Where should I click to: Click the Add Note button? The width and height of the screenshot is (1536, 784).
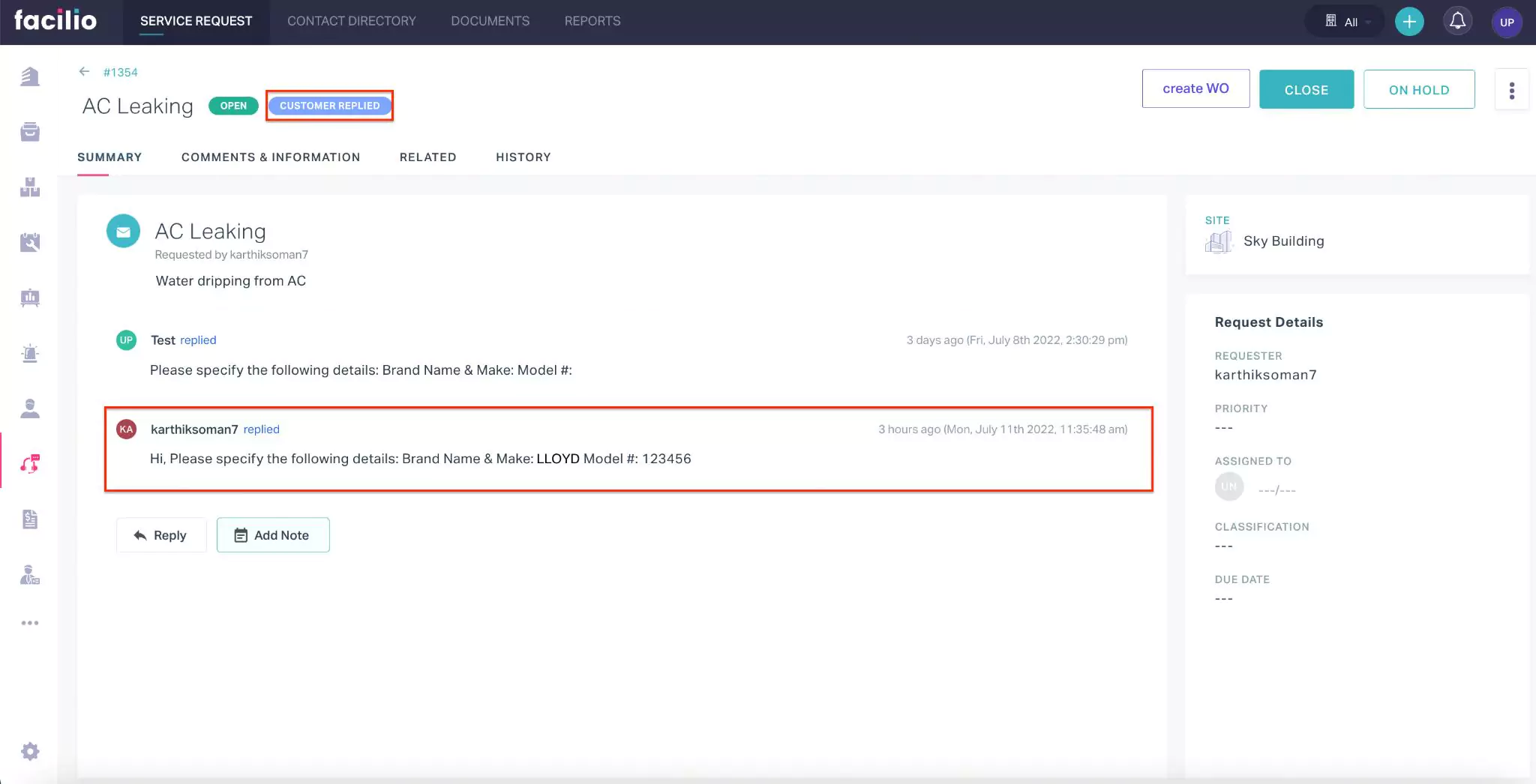[x=273, y=535]
